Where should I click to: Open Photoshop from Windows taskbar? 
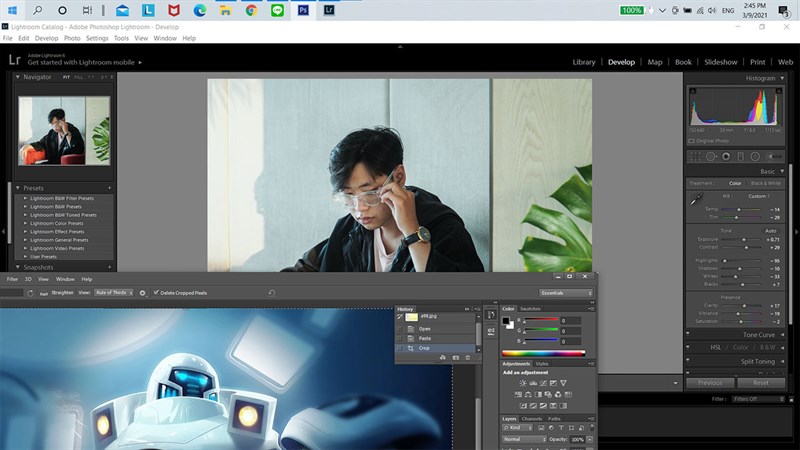coord(303,10)
